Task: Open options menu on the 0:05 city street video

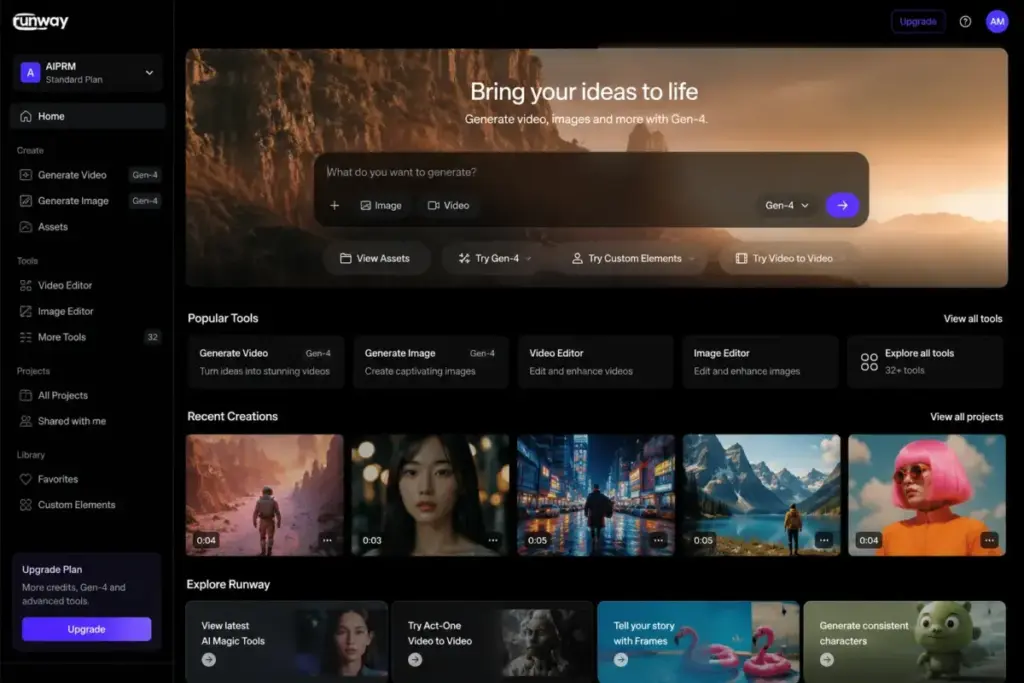Action: tap(658, 540)
